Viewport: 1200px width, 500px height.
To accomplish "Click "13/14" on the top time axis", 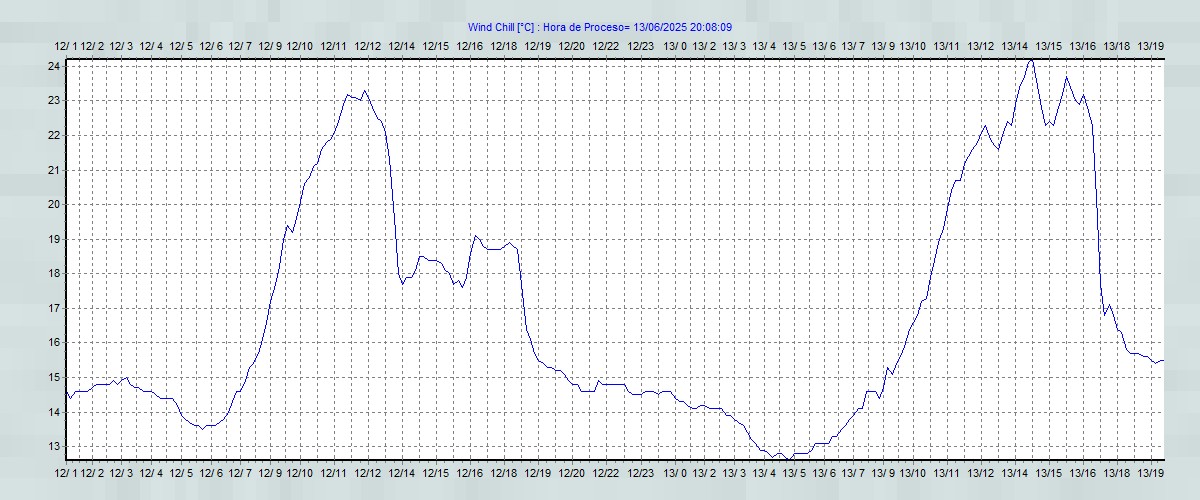I will click(x=1015, y=46).
